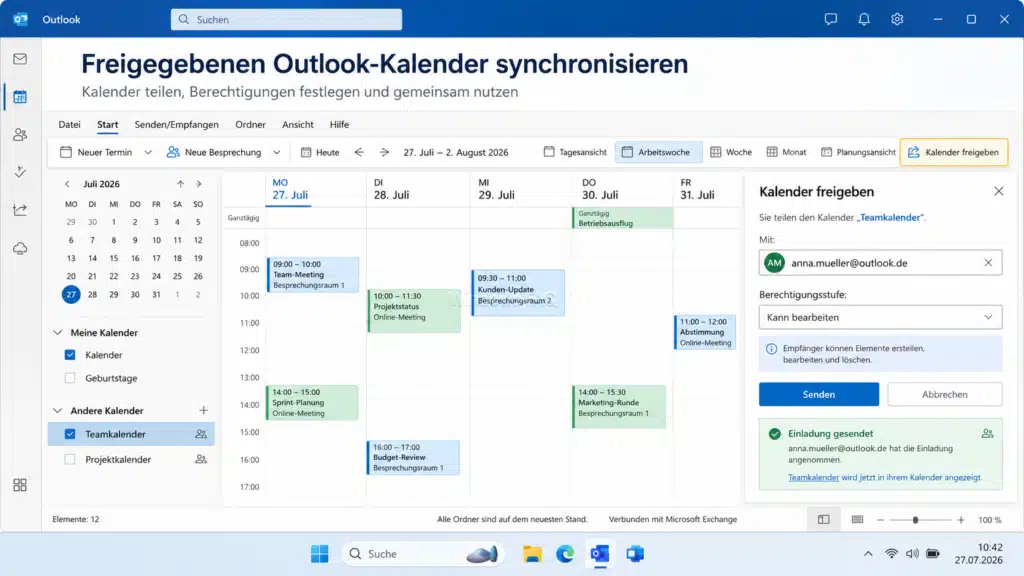The width and height of the screenshot is (1024, 576).
Task: Open the Senden/Empfangen tab
Action: pos(176,124)
